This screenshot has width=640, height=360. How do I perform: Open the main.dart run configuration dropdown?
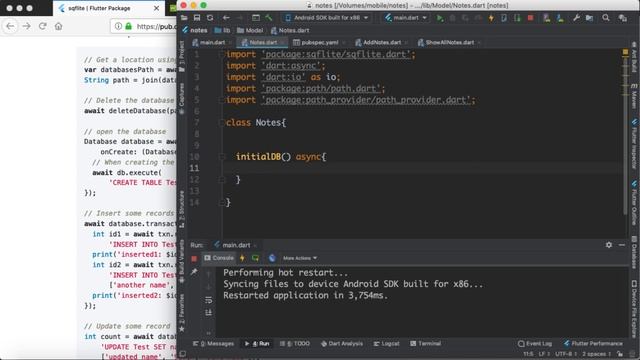point(406,18)
